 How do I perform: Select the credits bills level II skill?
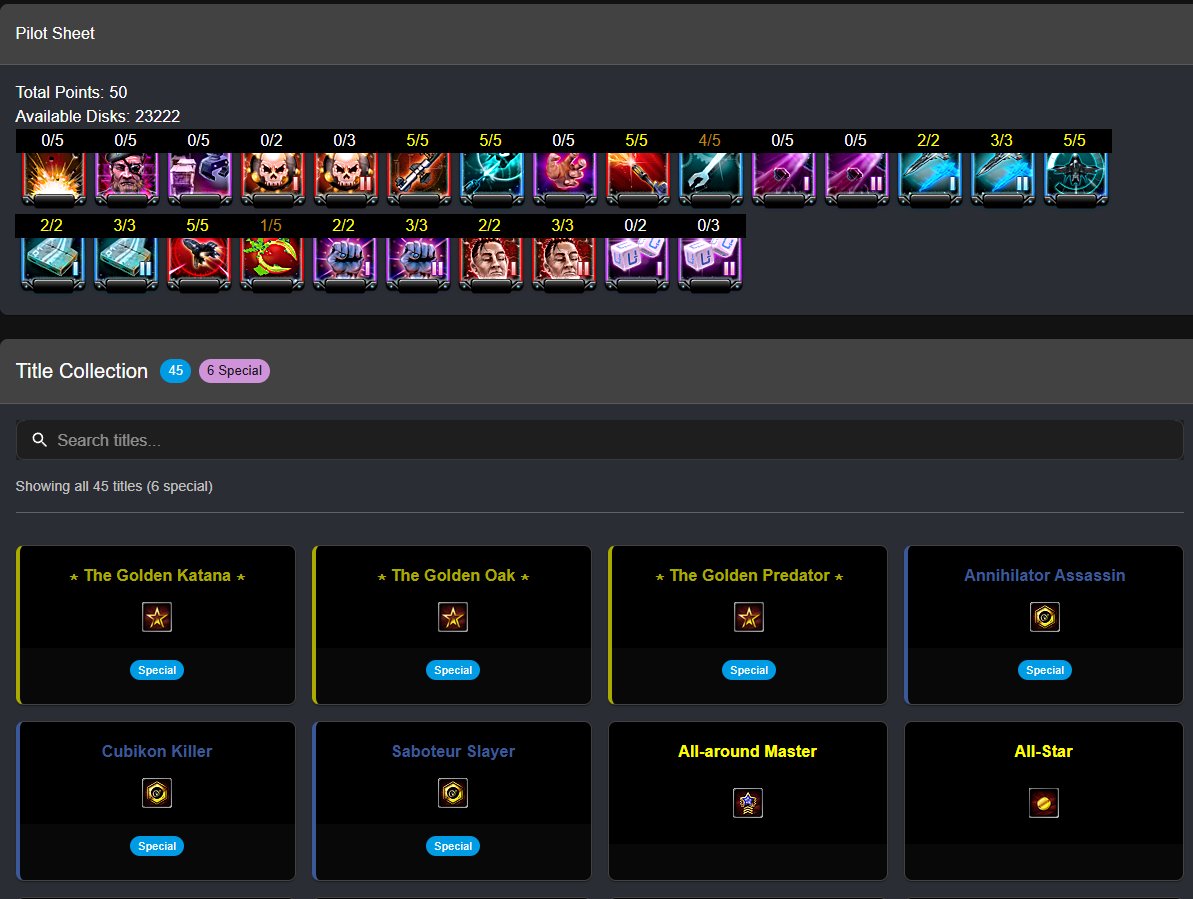coord(125,264)
